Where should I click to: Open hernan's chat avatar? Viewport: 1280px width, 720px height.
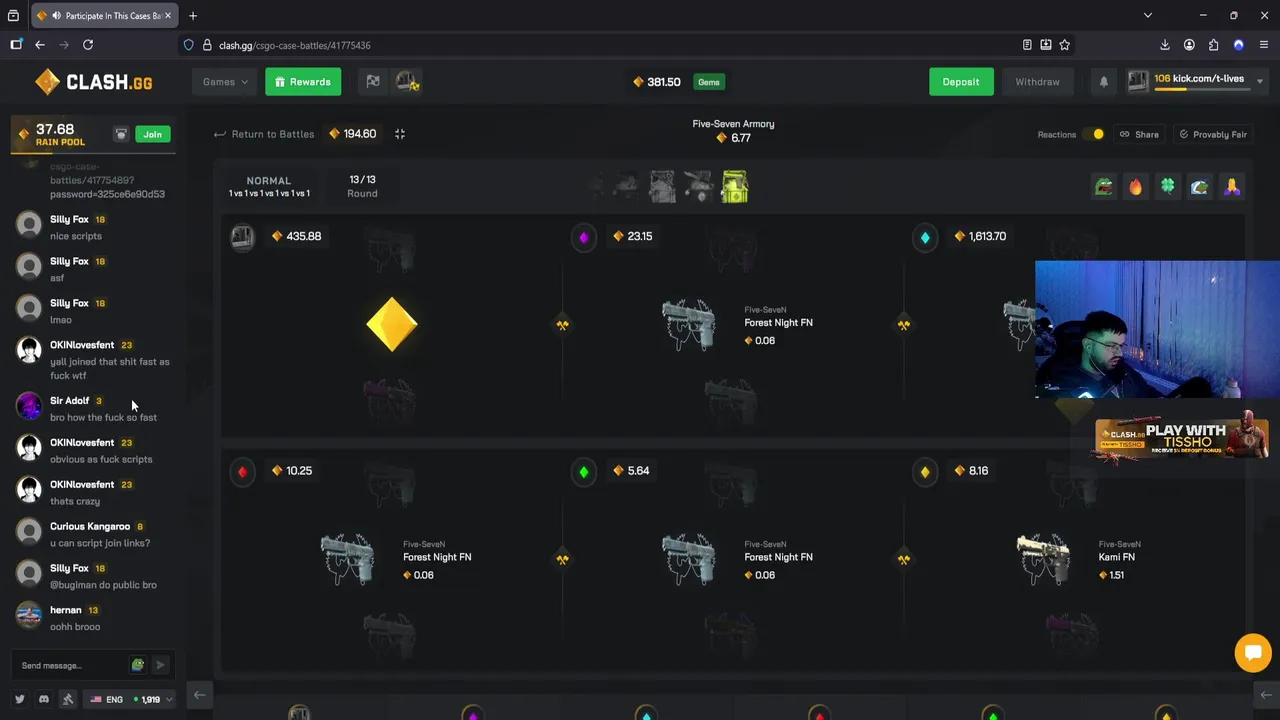pos(29,614)
